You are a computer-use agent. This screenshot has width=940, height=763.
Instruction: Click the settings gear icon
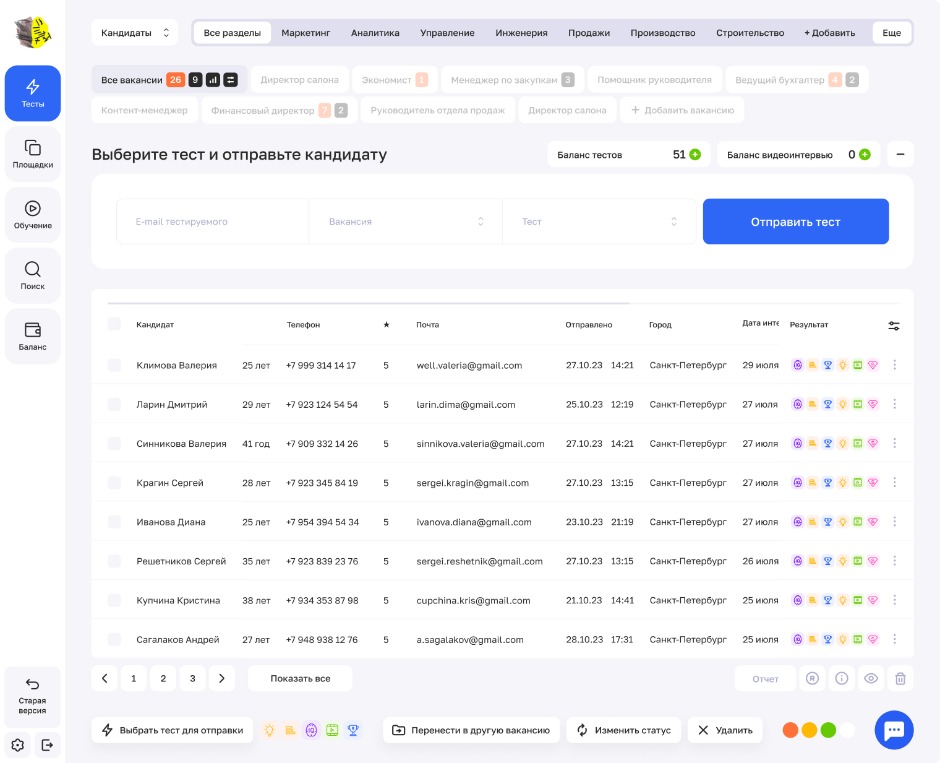pyautogui.click(x=18, y=744)
